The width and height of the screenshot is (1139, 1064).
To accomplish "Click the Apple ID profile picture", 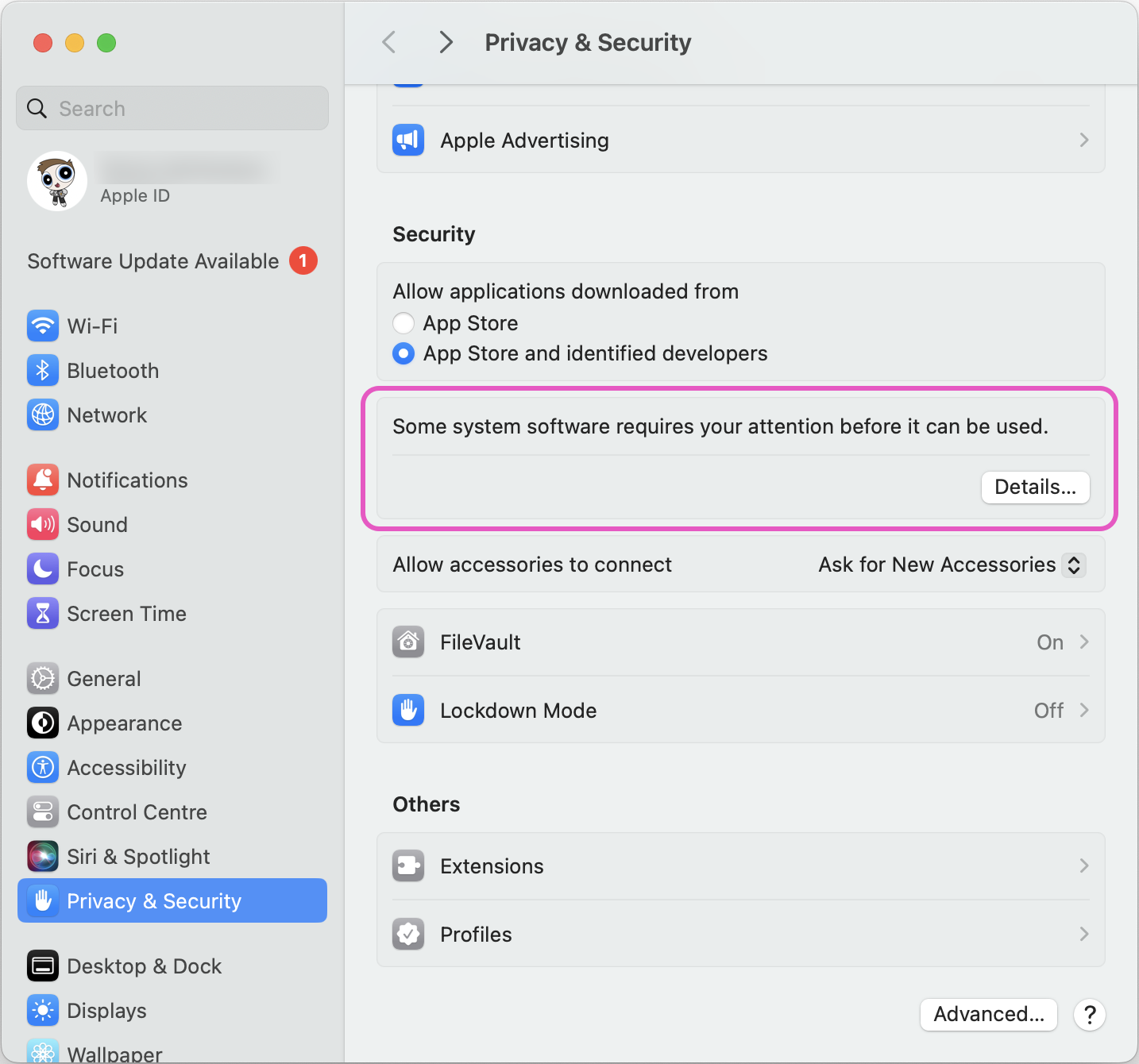I will click(56, 181).
